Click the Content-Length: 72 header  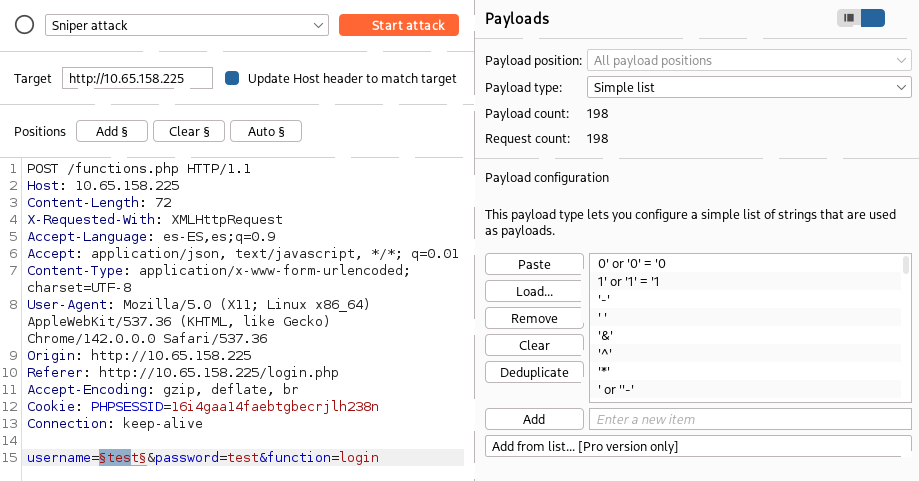pyautogui.click(x=99, y=203)
